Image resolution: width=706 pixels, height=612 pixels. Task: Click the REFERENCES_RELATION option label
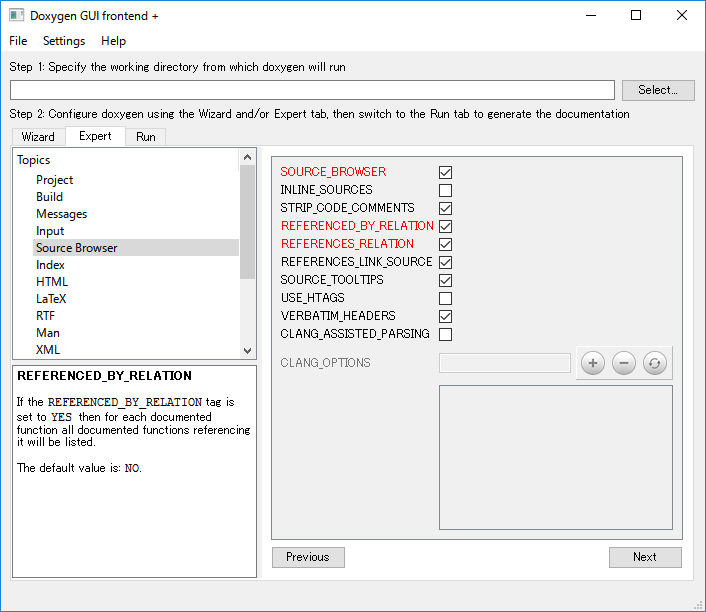[x=347, y=244]
